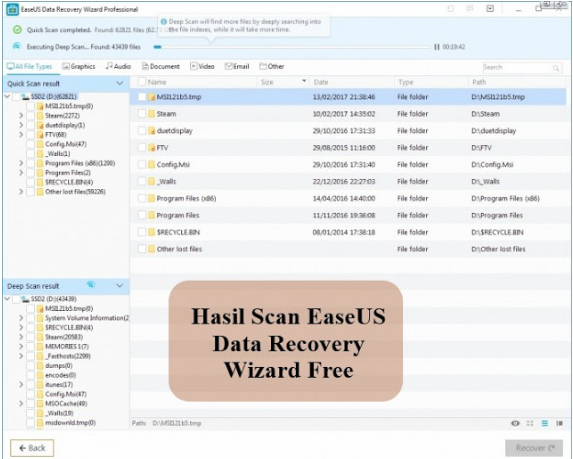
Task: Click the SSD2 drive icon in Deep Scan tree
Action: pyautogui.click(x=25, y=299)
